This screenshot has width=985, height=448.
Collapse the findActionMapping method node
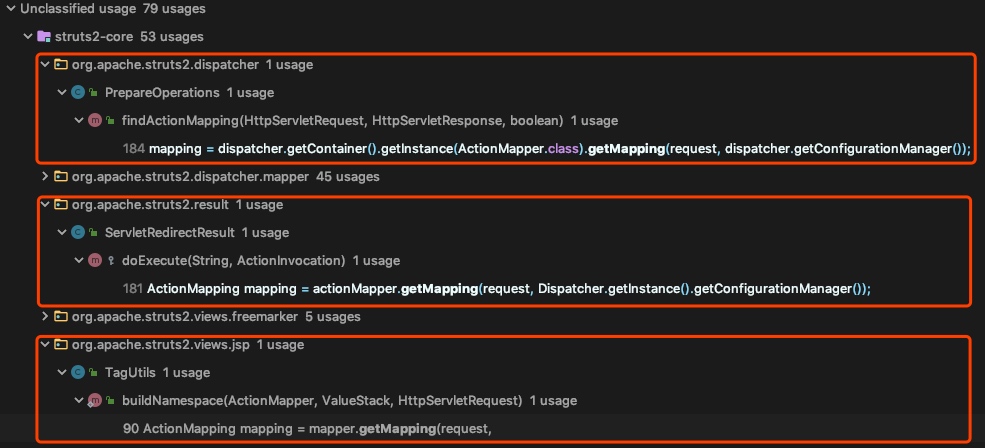[79, 120]
